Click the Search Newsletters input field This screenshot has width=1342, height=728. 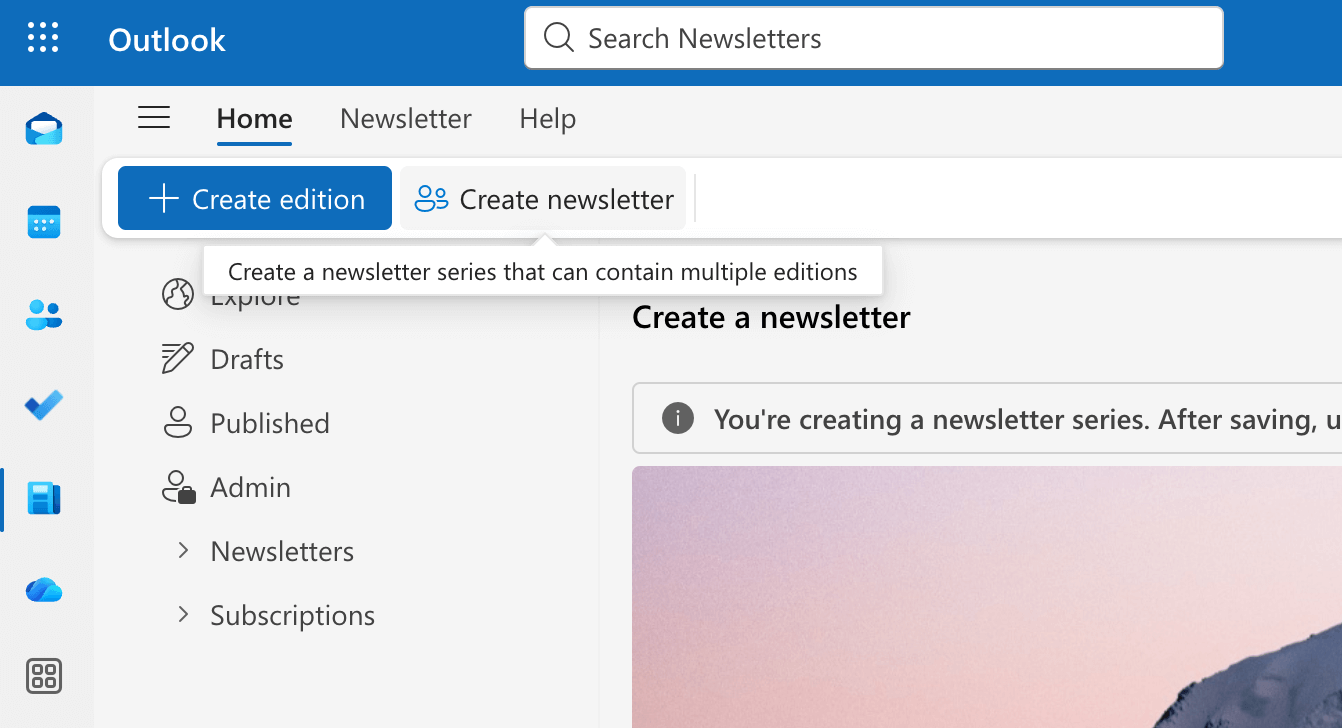[873, 38]
